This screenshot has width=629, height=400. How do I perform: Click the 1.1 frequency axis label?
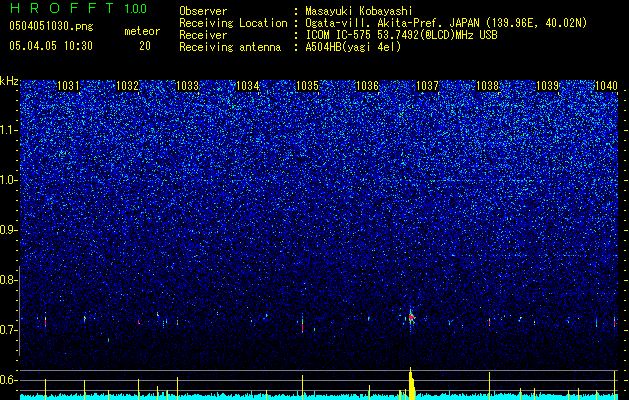pos(9,130)
